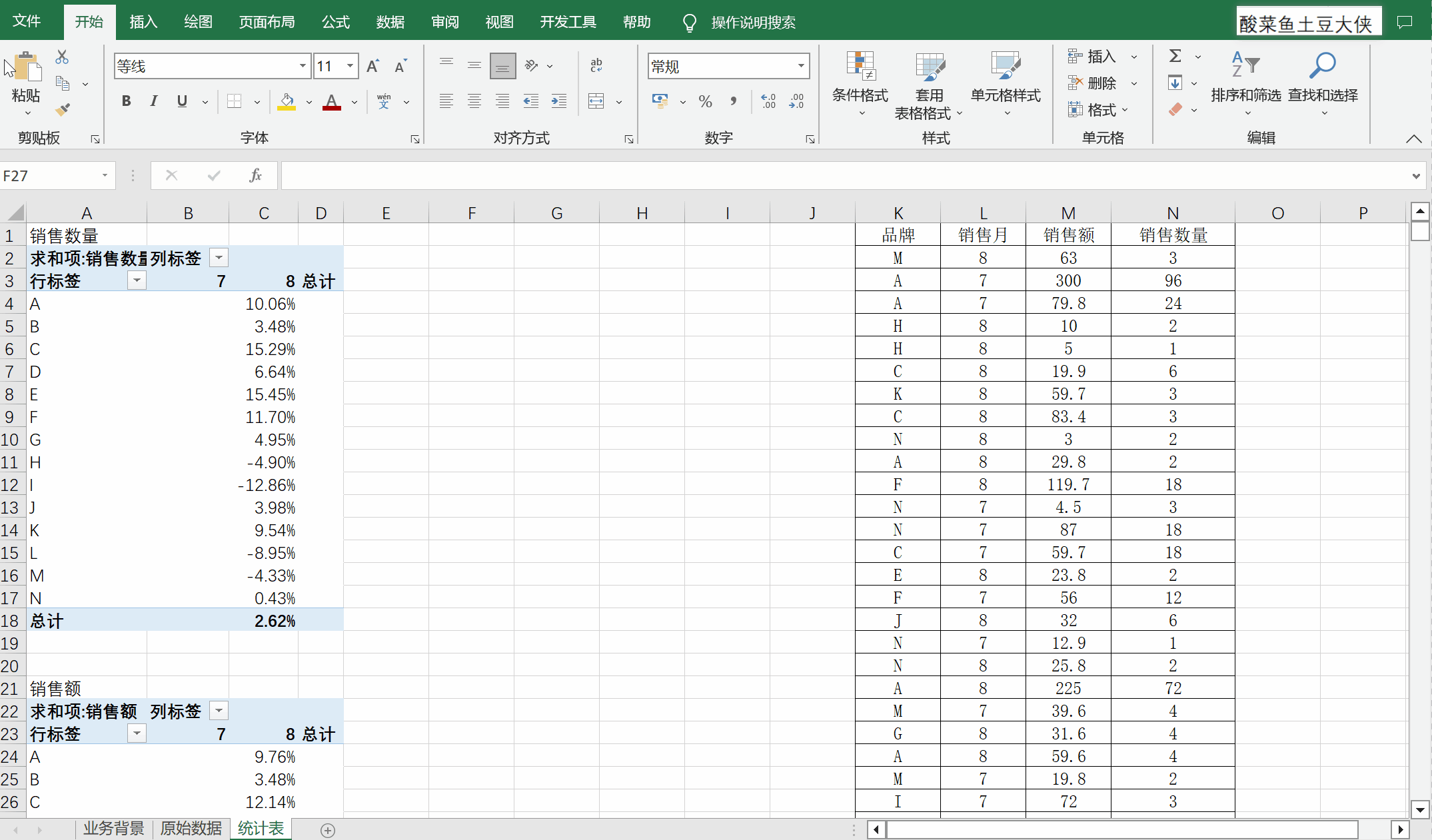Open Conditional Formatting (条件格式) icon
1432x840 pixels.
860,67
